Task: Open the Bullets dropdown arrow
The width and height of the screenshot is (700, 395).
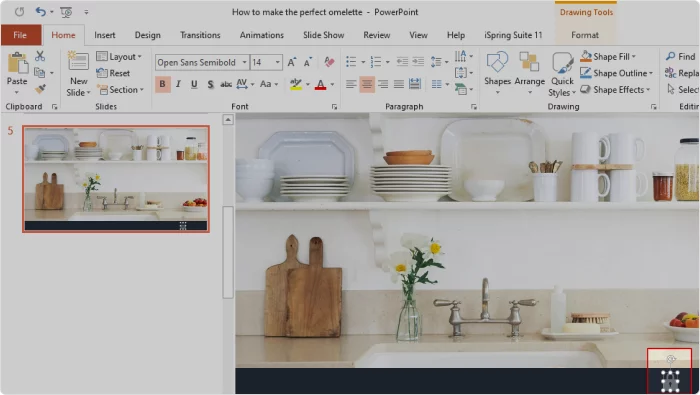Action: pyautogui.click(x=363, y=62)
